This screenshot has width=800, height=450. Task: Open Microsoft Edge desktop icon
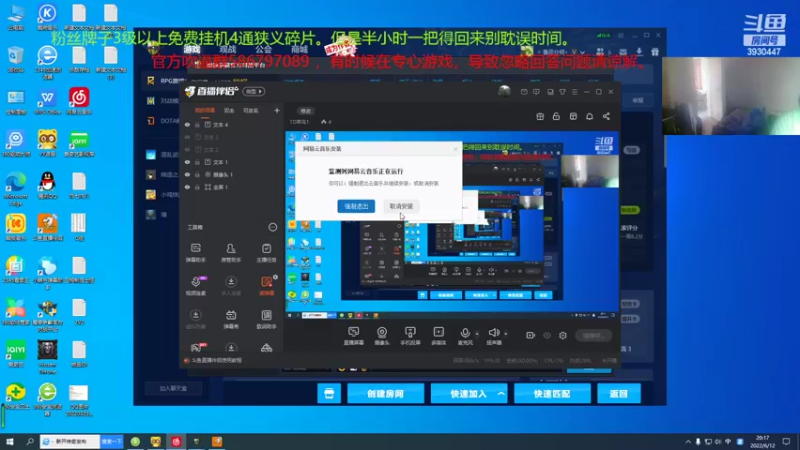tap(15, 188)
